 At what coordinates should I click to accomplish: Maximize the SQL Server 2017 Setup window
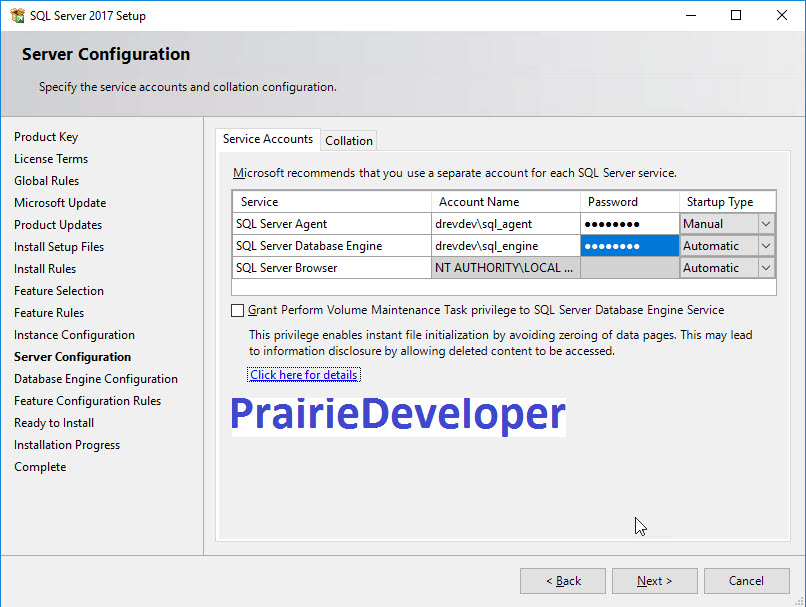[x=736, y=15]
